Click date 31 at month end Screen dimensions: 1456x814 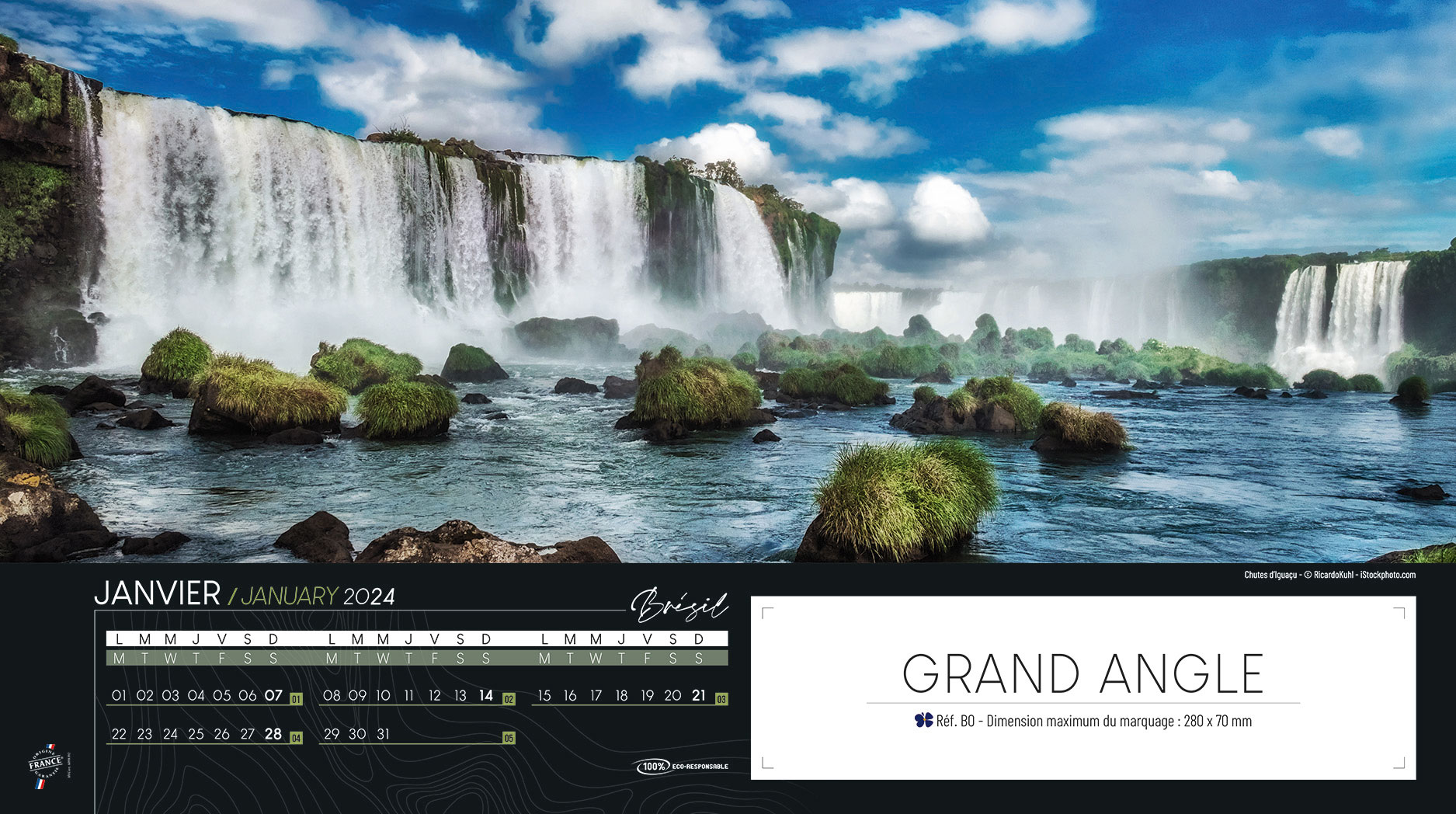click(x=383, y=734)
